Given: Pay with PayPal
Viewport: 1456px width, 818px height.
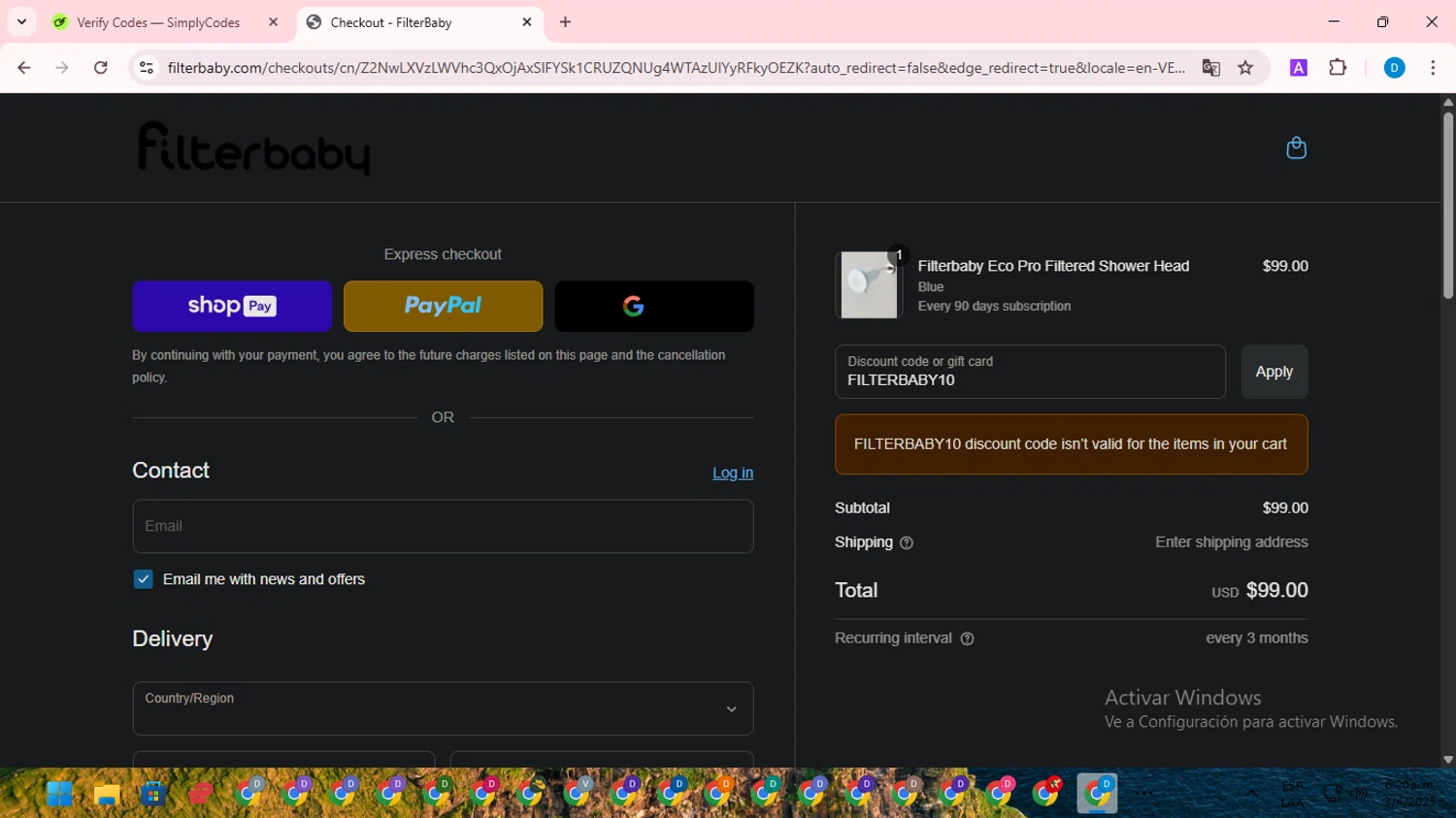Looking at the screenshot, I should [443, 307].
